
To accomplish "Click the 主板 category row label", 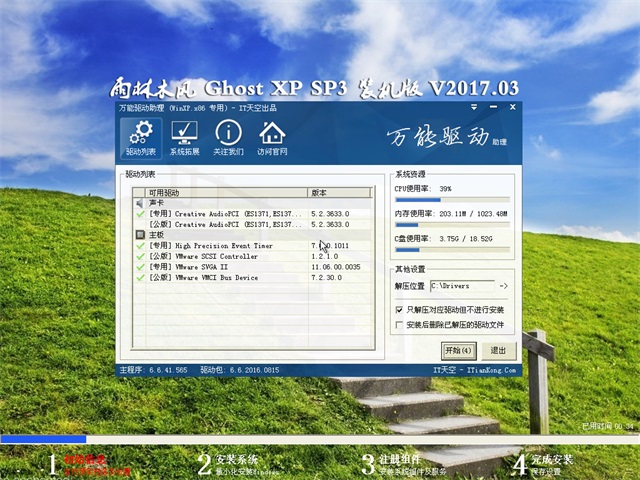I will [156, 235].
